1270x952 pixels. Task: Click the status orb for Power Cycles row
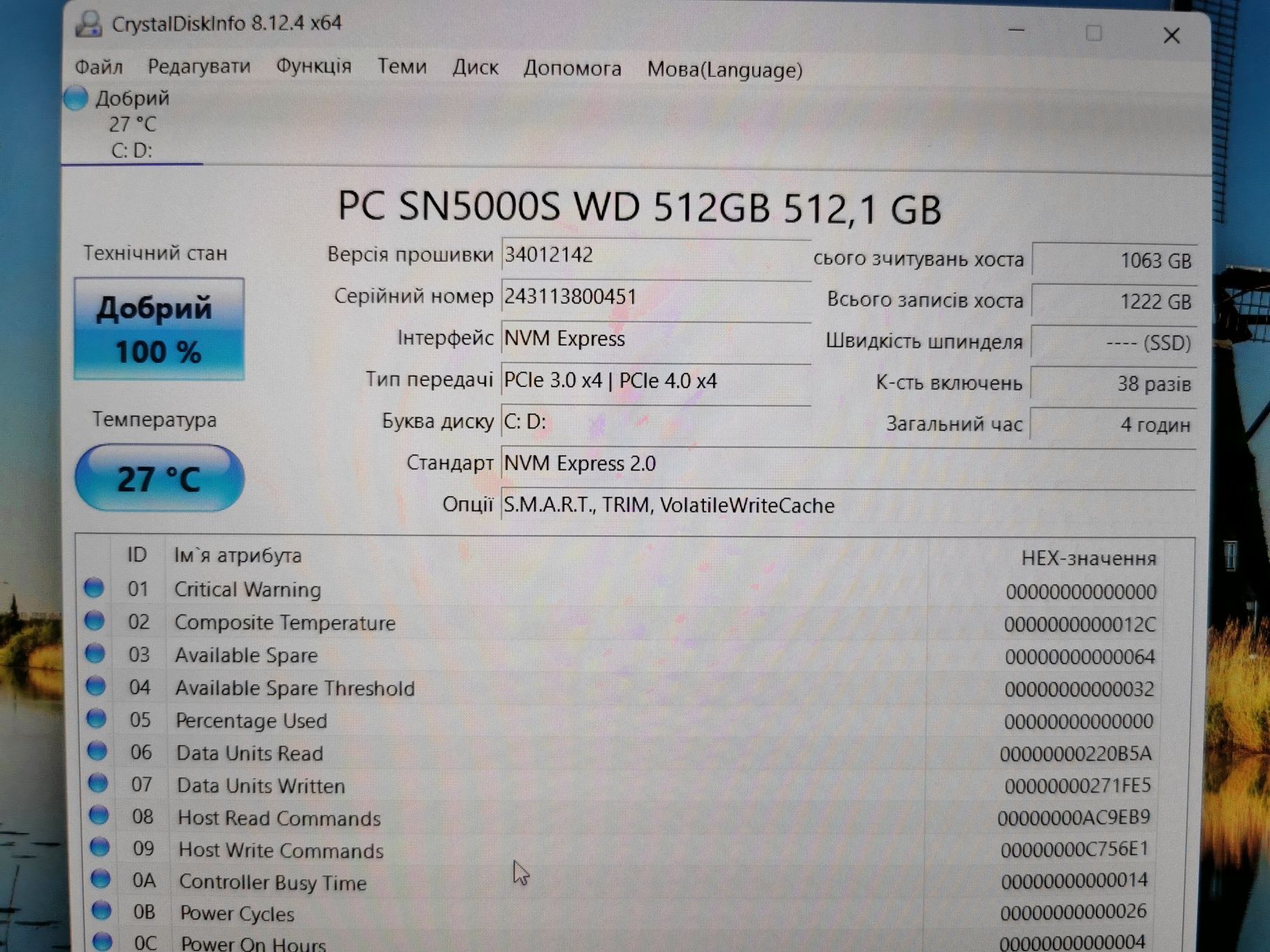[101, 910]
